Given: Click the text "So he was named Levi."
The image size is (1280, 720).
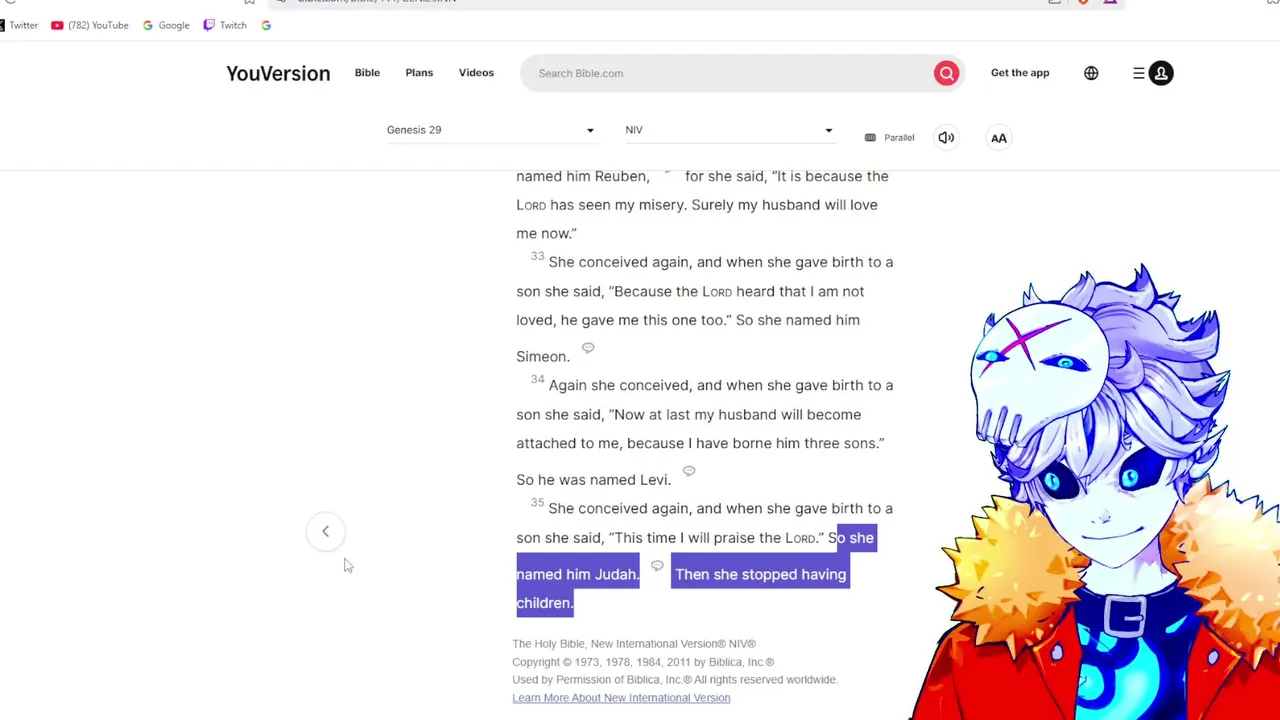Looking at the screenshot, I should pos(593,480).
